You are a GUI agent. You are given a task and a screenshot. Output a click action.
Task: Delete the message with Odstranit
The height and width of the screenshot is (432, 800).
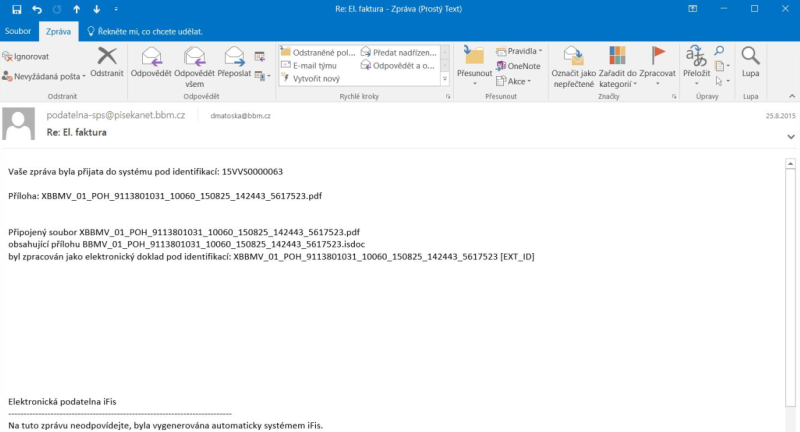click(x=107, y=63)
